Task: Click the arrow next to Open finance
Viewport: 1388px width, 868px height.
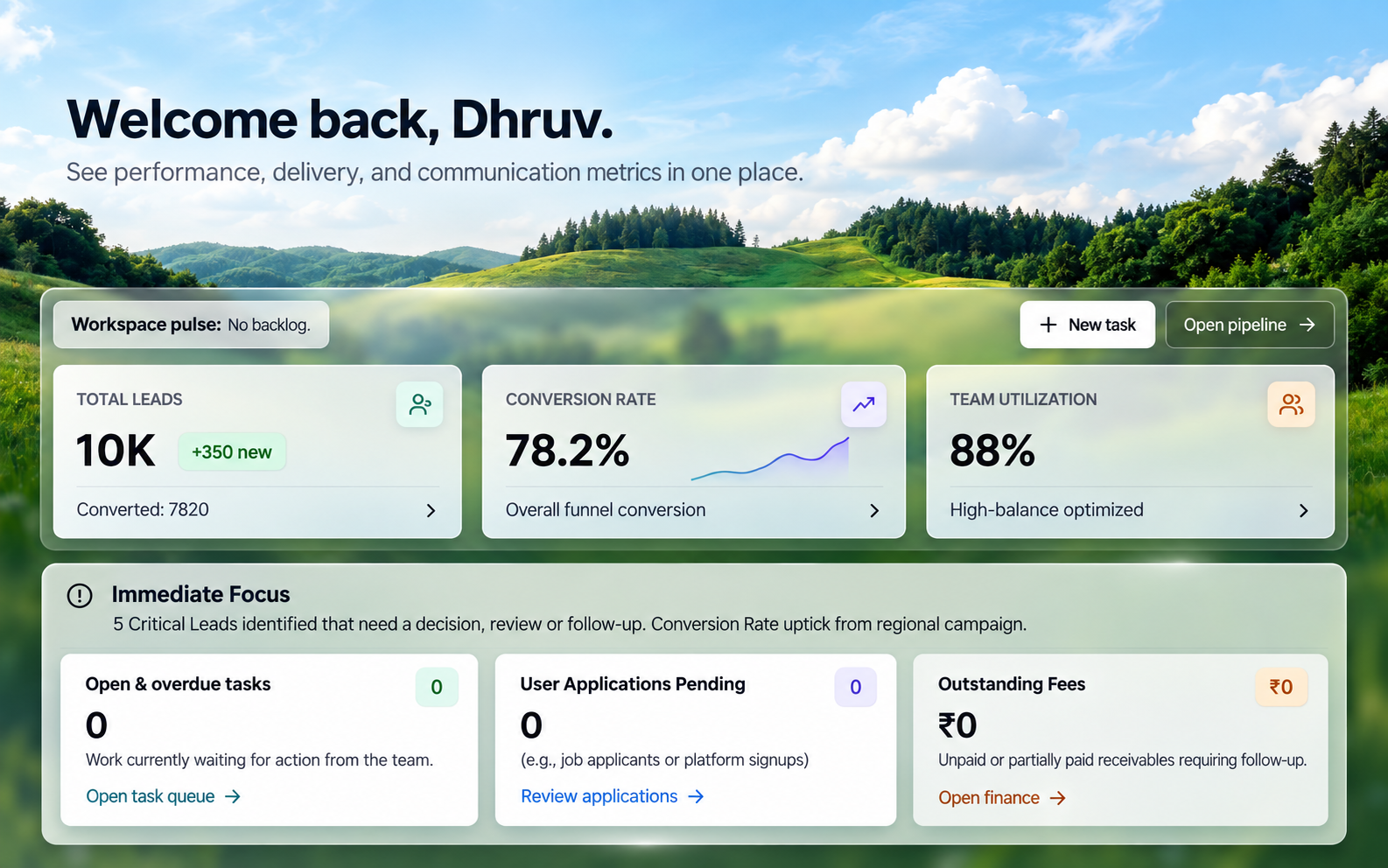Action: click(1057, 798)
